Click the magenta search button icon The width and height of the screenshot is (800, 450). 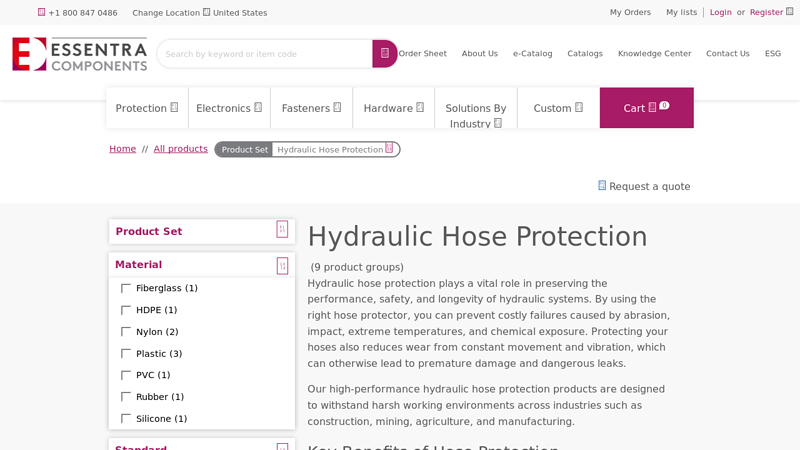(385, 53)
